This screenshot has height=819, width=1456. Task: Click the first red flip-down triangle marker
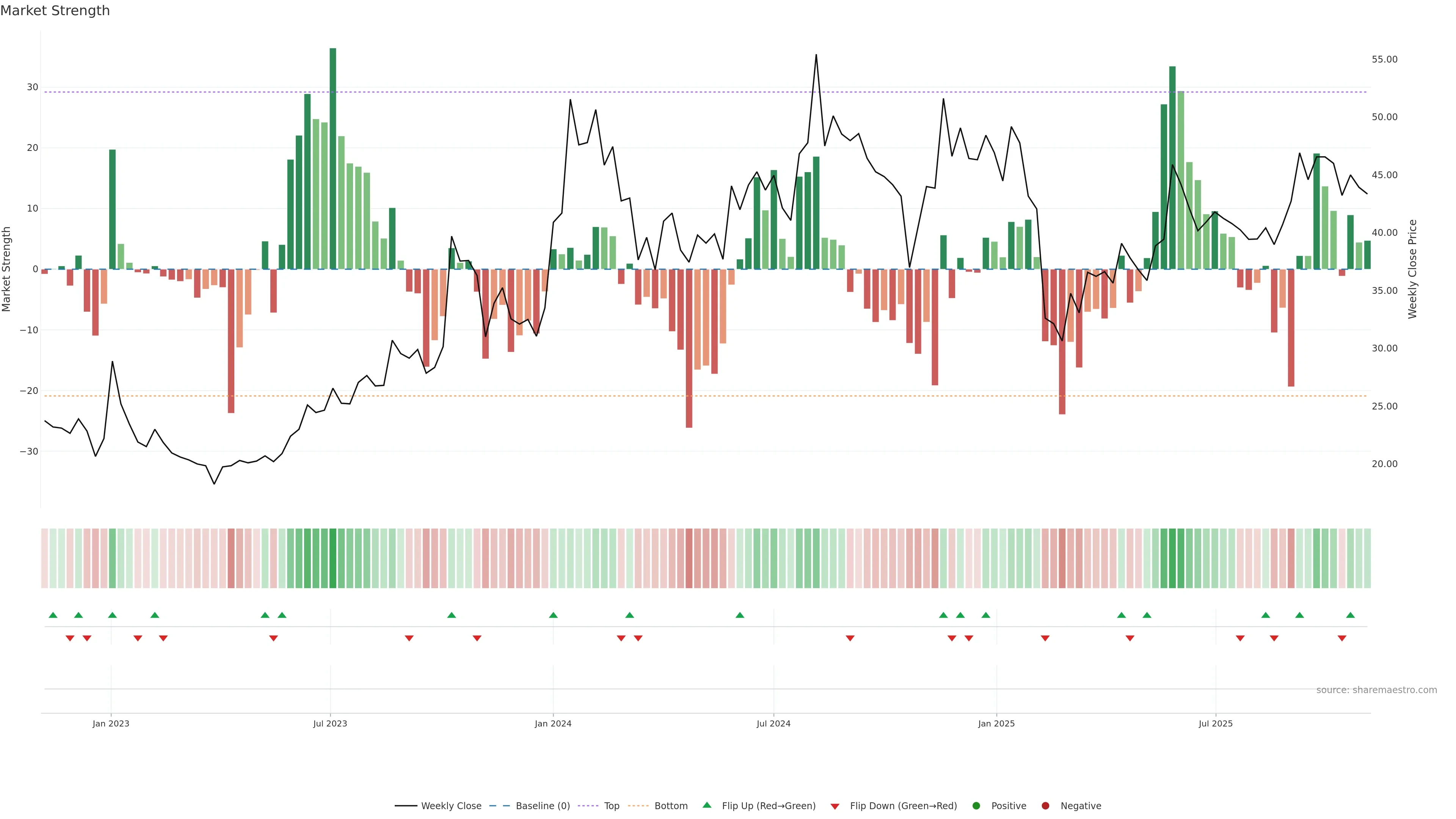70,638
